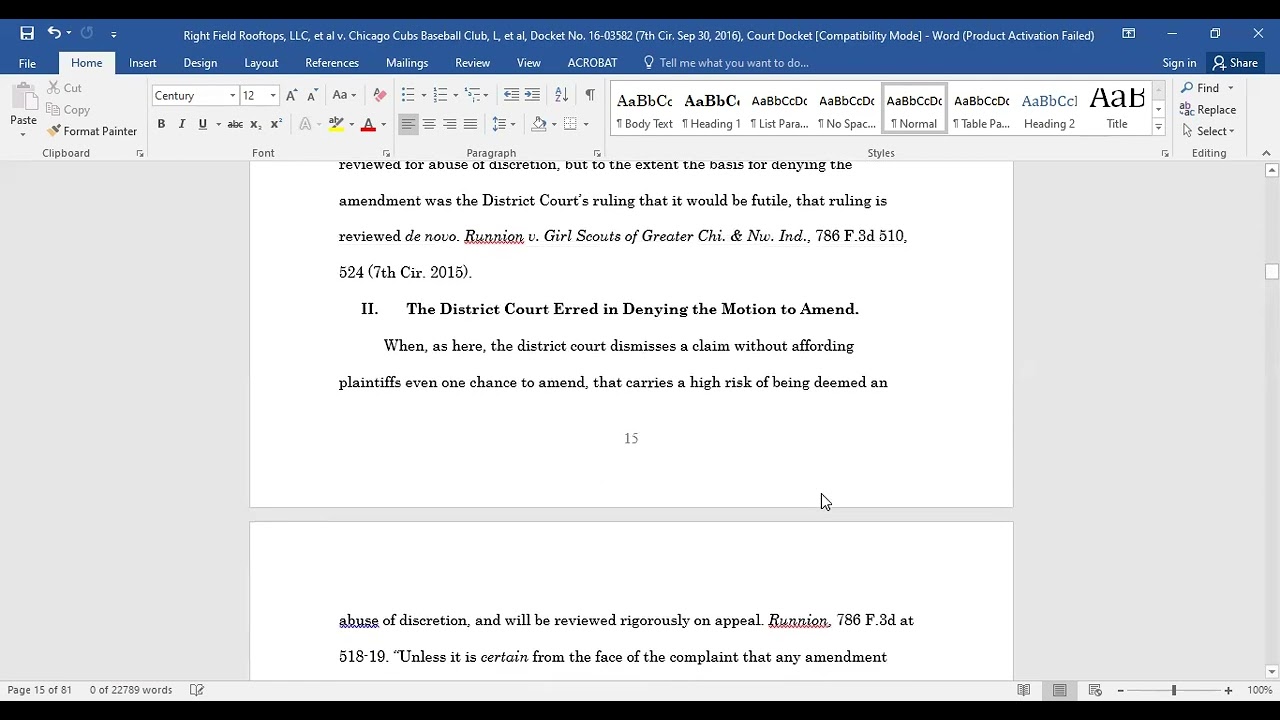The width and height of the screenshot is (1280, 720).
Task: Align paragraph text to the right
Action: pos(450,124)
